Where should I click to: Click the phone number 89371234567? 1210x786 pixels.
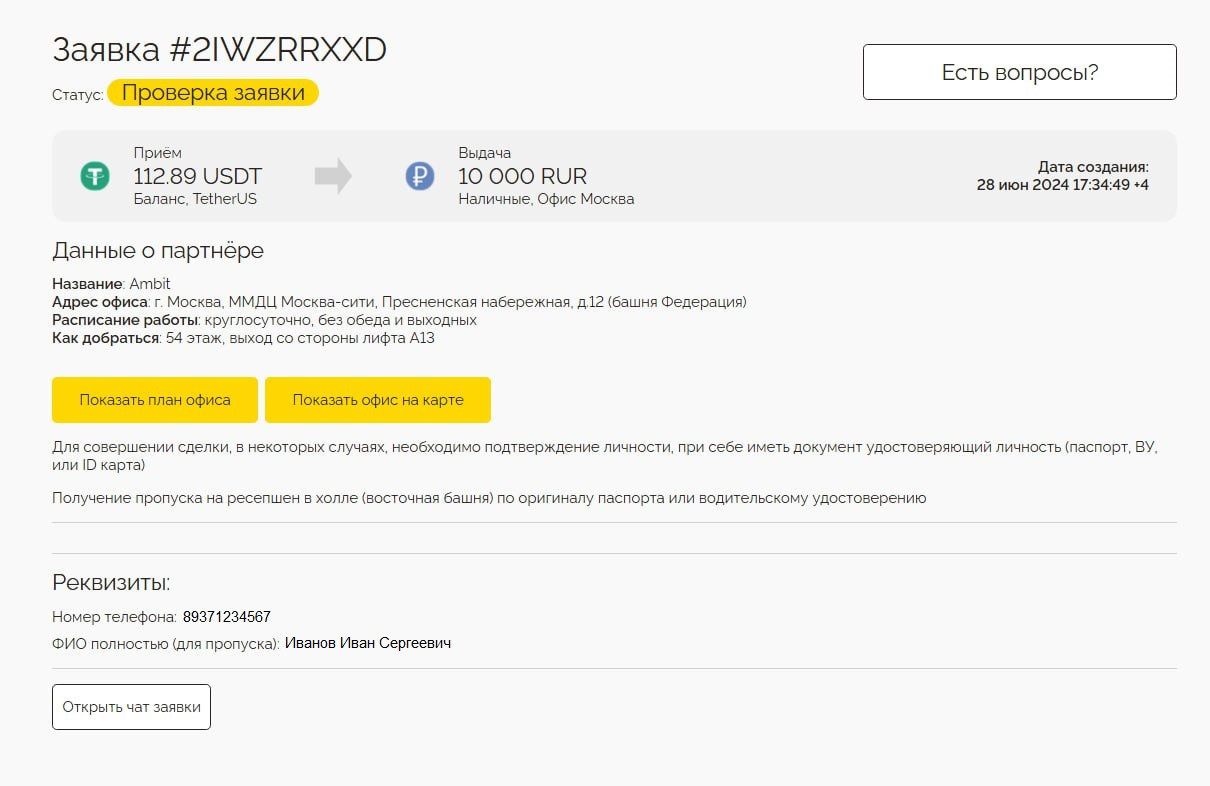click(227, 617)
